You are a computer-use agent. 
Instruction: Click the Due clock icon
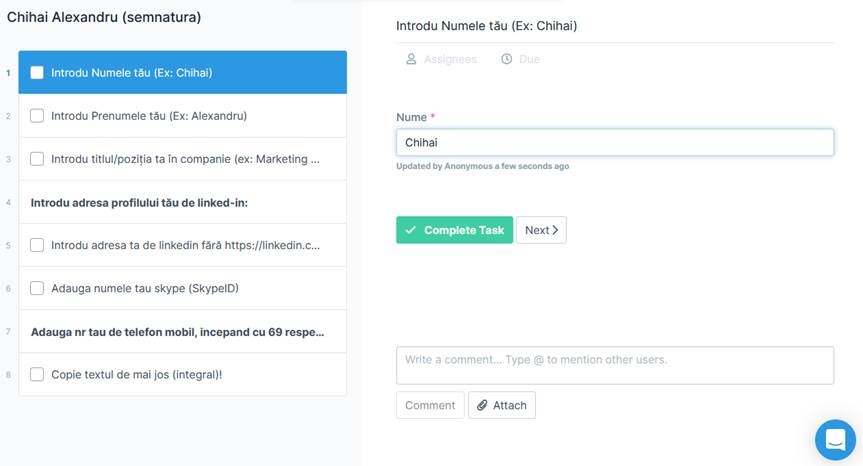point(506,60)
